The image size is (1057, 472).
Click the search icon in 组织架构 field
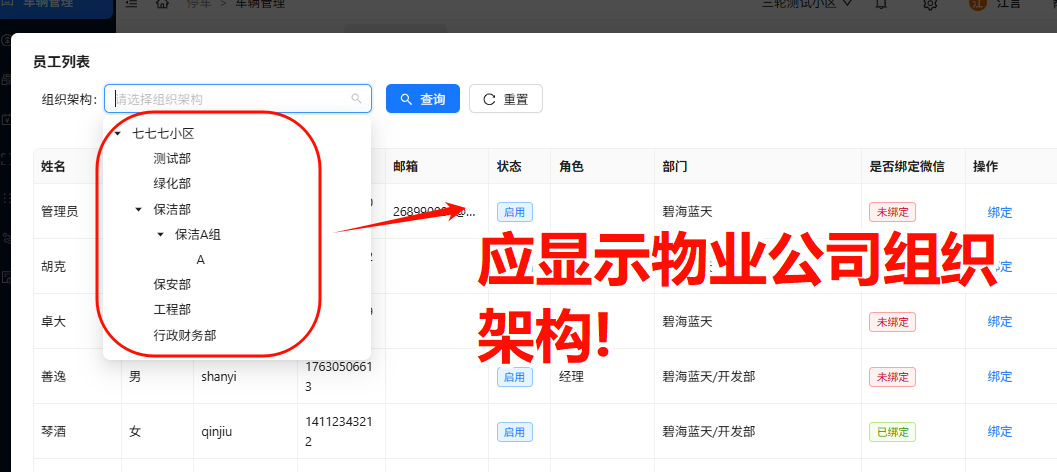356,99
